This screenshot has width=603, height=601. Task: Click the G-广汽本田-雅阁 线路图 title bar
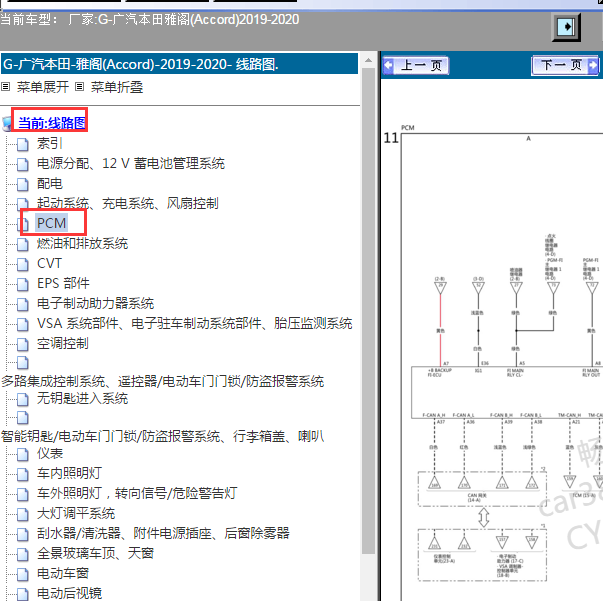coord(179,64)
